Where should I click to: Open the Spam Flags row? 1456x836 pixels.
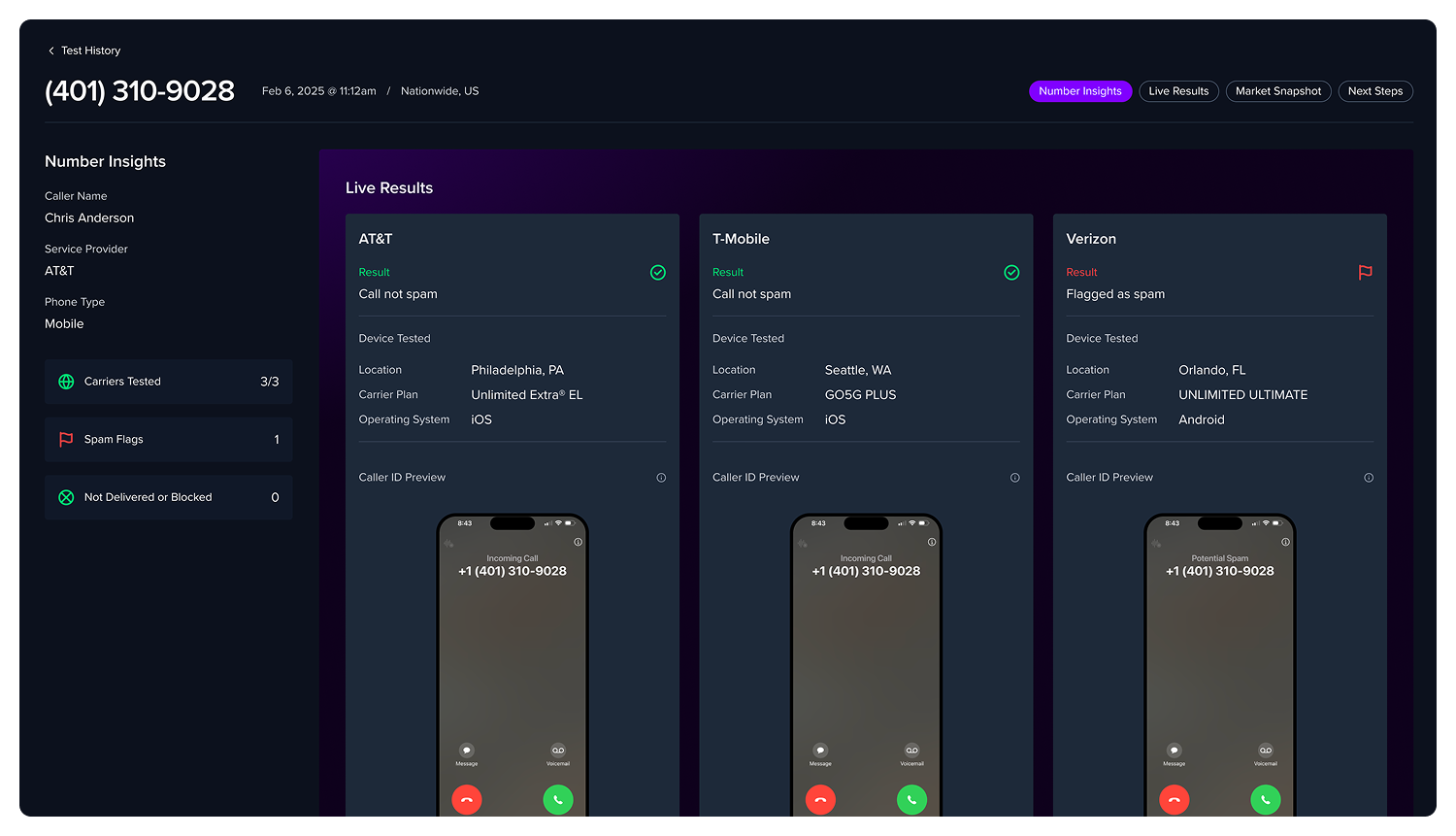169,440
